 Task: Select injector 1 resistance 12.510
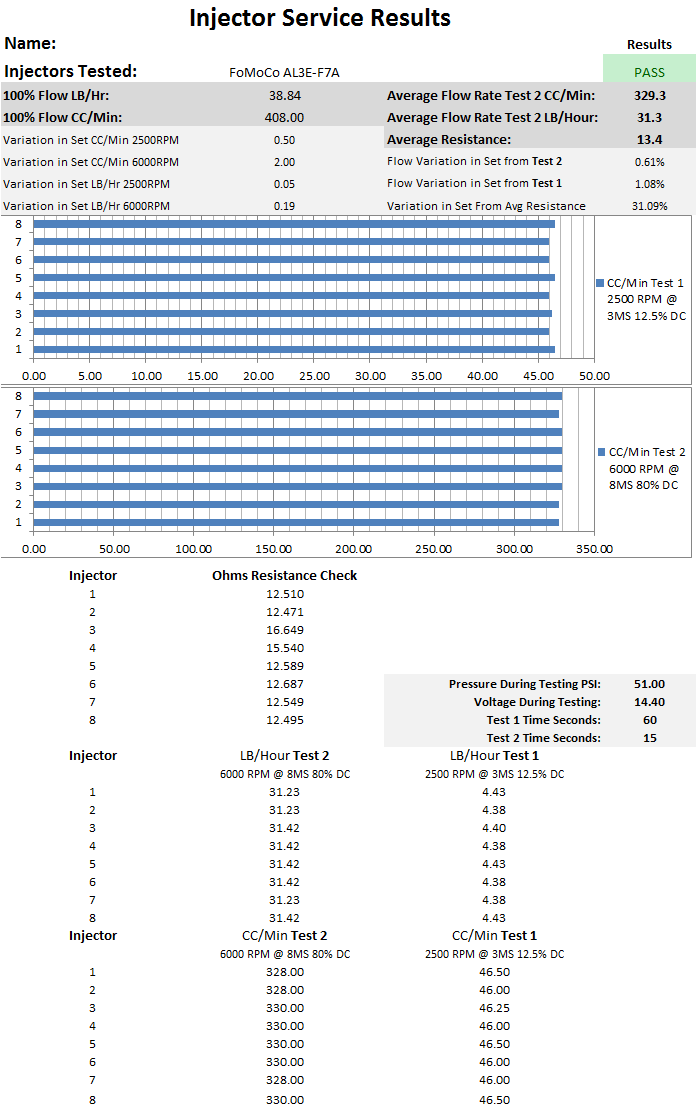[x=285, y=594]
